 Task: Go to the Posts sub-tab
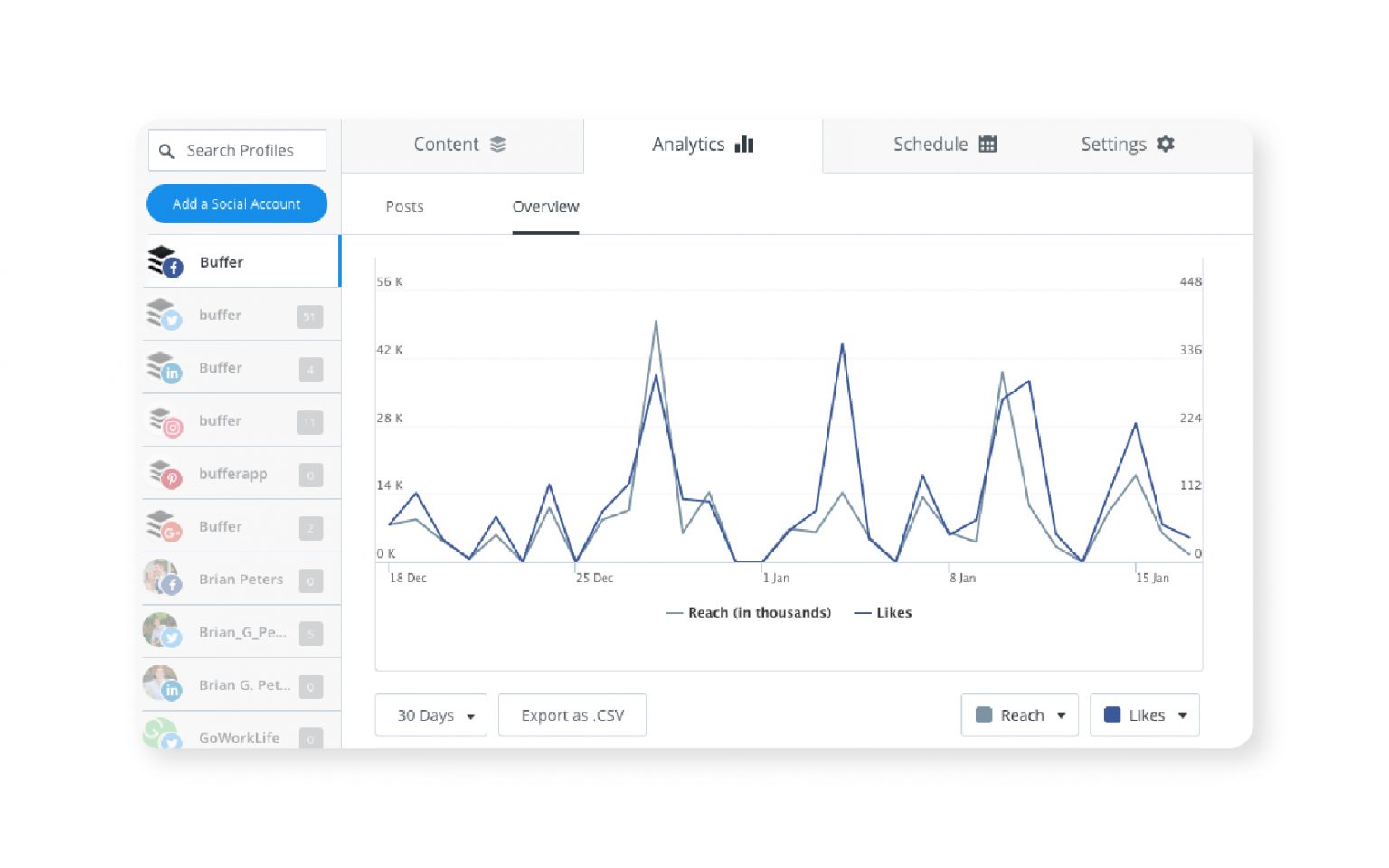(x=404, y=207)
